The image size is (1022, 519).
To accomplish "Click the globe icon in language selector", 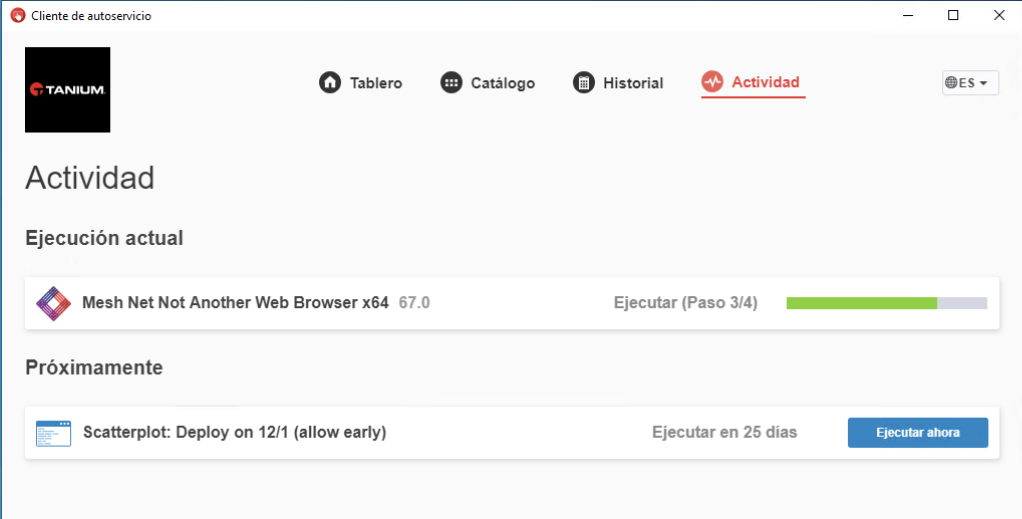I will [951, 83].
